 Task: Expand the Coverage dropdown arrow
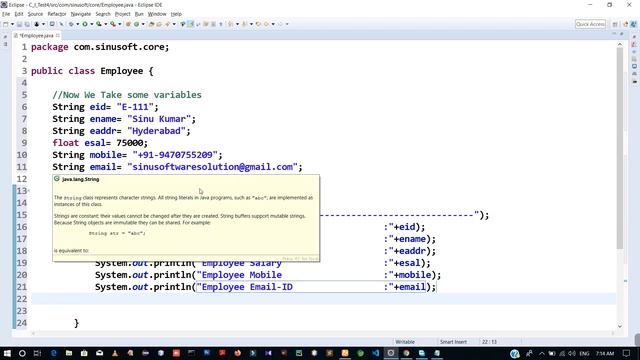click(x=105, y=24)
